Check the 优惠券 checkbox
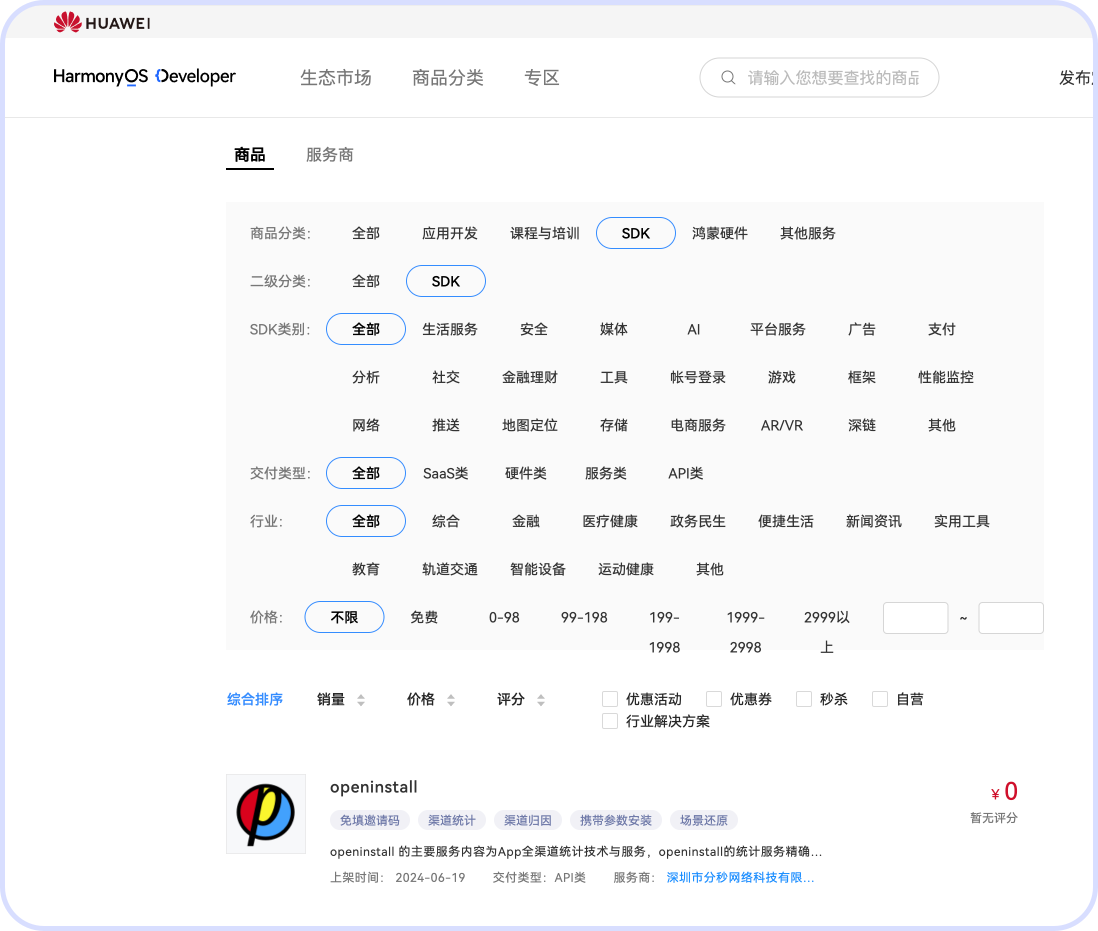This screenshot has width=1098, height=931. 714,699
